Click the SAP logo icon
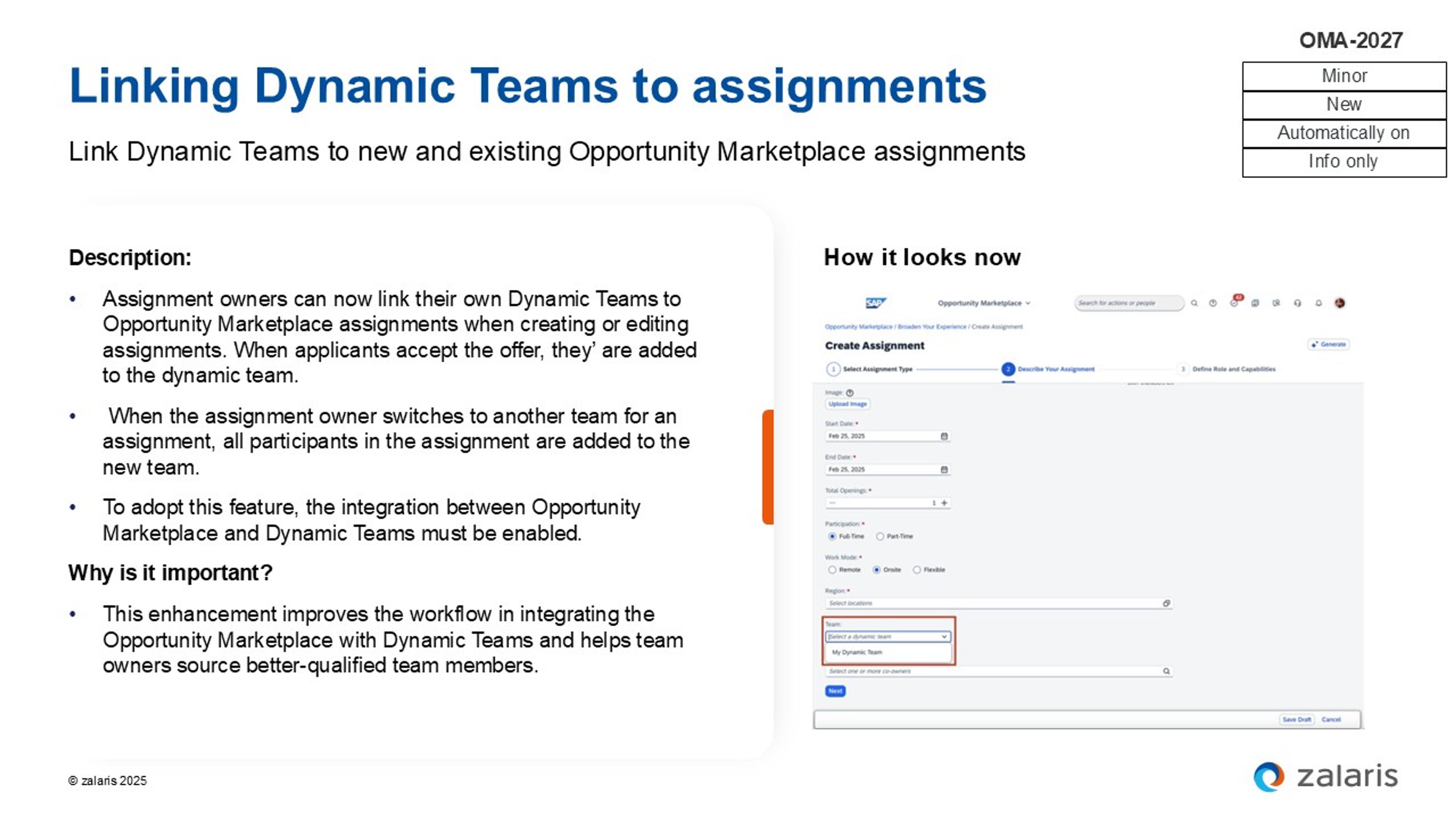The width and height of the screenshot is (1456, 819). (x=875, y=303)
